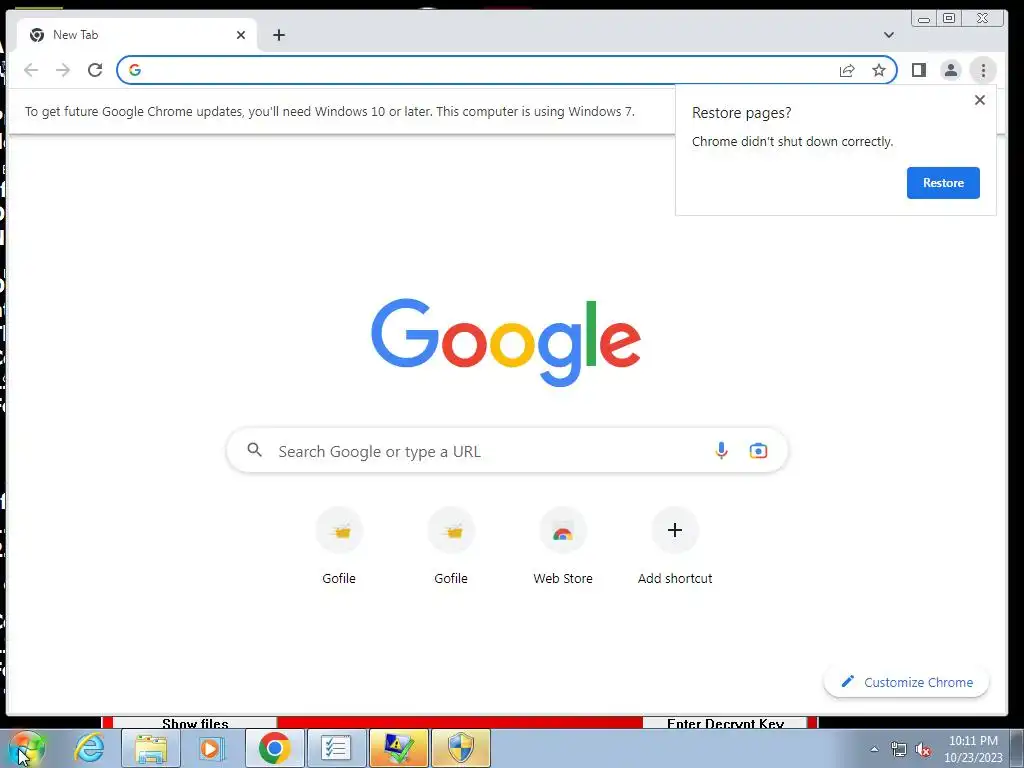Viewport: 1024px width, 768px height.
Task: Show hidden system tray icons
Action: point(874,749)
